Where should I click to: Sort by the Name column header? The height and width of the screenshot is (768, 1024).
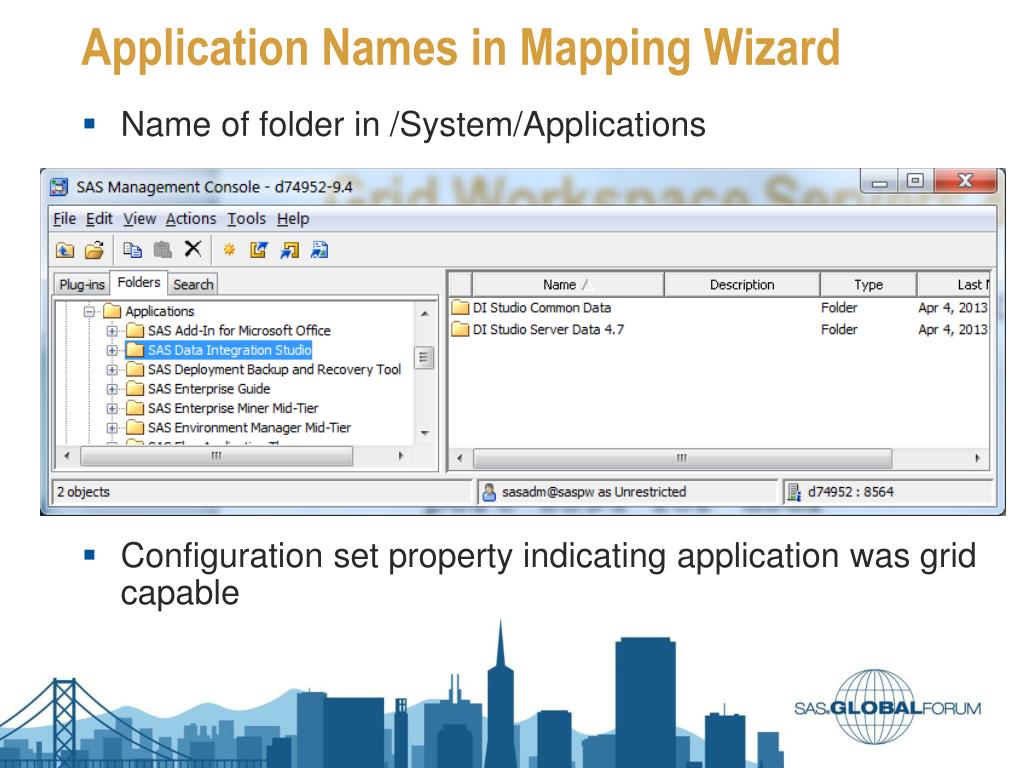[567, 285]
